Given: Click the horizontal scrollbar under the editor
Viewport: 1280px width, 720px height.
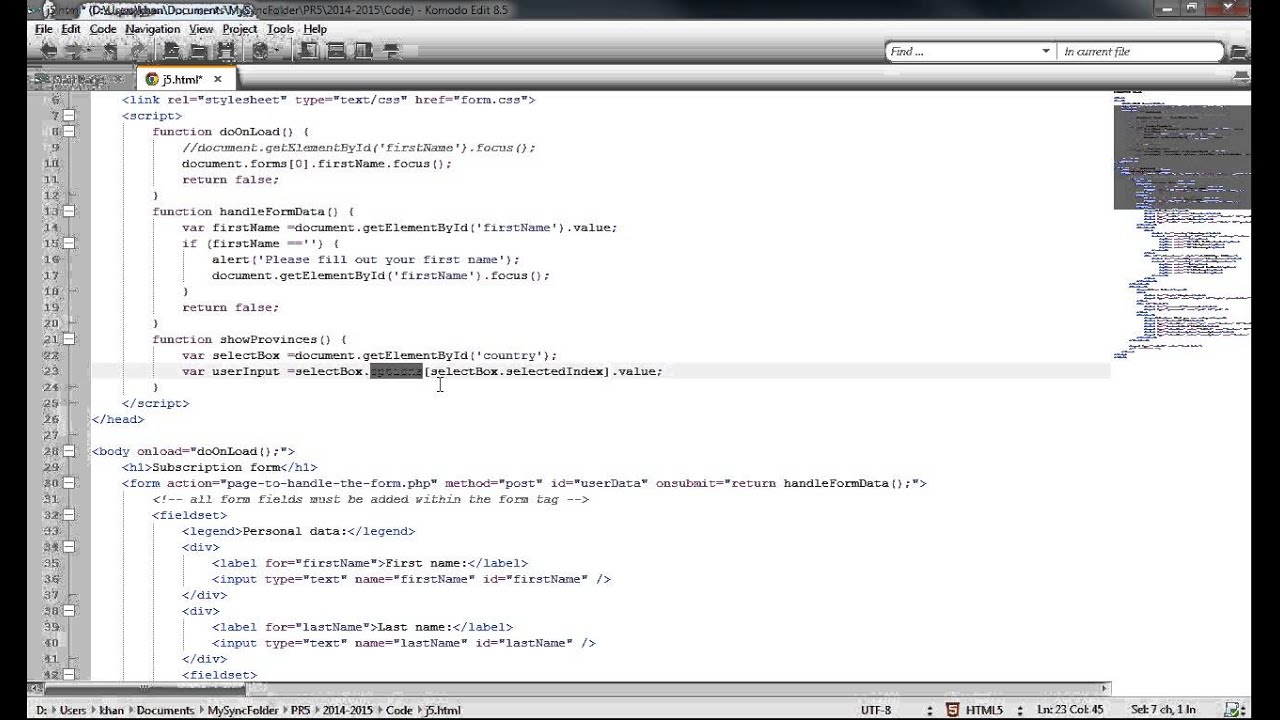Looking at the screenshot, I should (568, 688).
